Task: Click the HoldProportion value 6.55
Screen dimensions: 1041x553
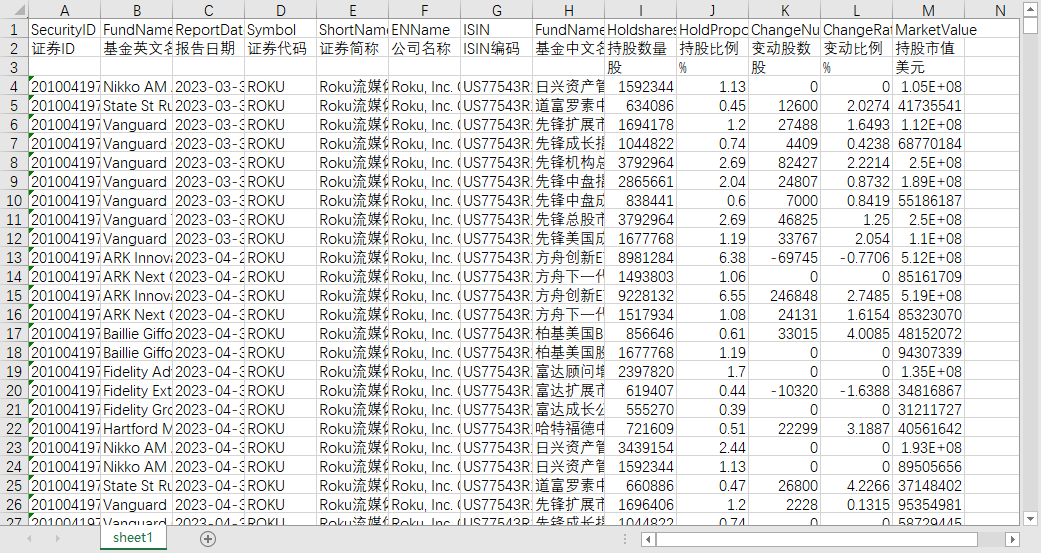Action: 713,295
